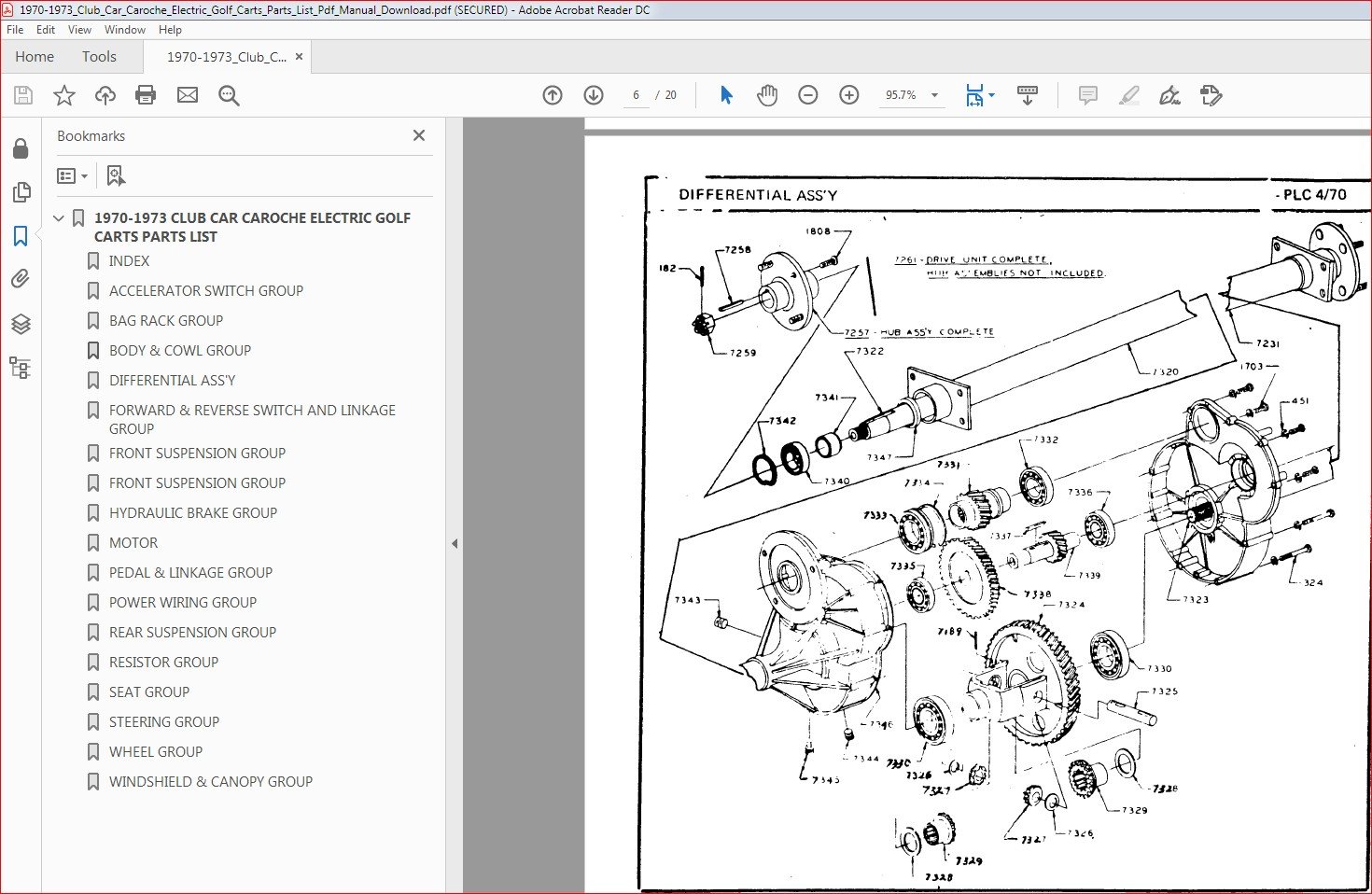1372x894 pixels.
Task: Click the stamp tool icon in the toolbar
Action: tap(1211, 95)
